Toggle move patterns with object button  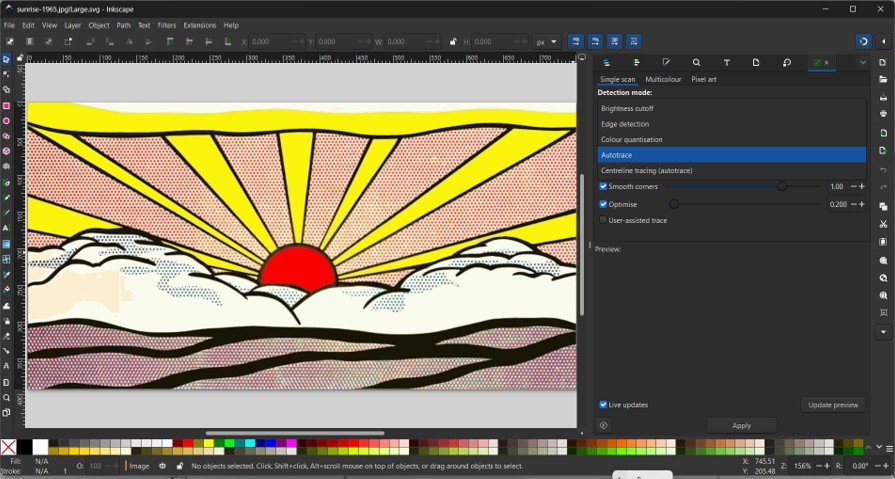coord(634,41)
